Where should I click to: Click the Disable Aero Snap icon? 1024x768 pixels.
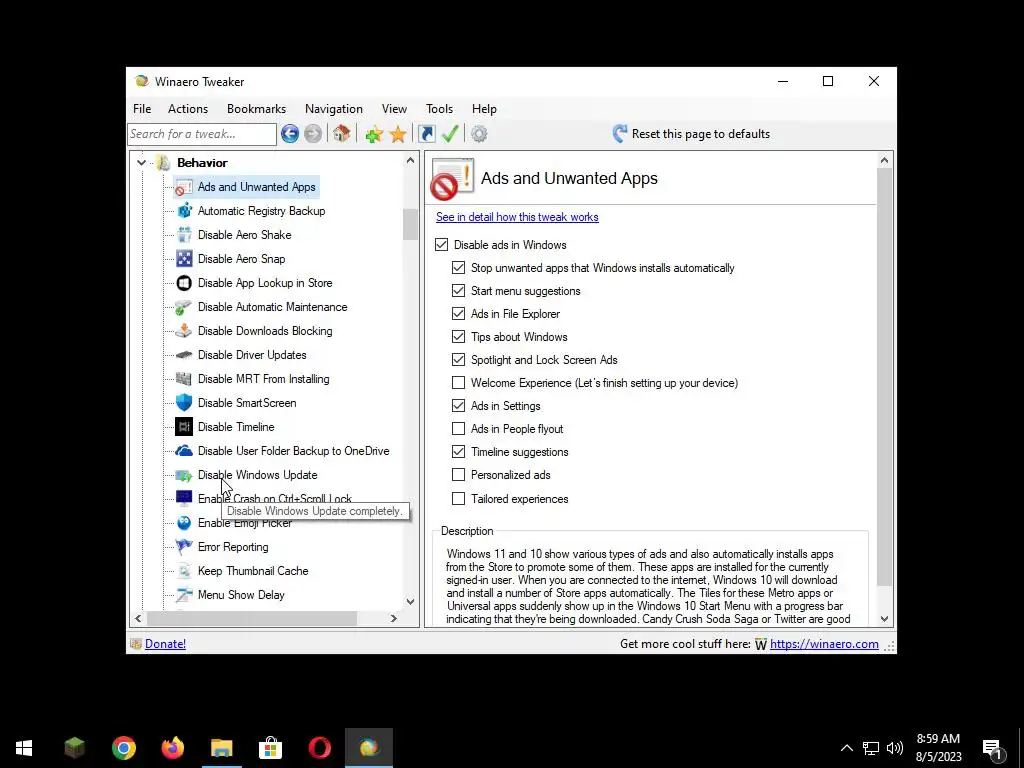[x=184, y=259]
